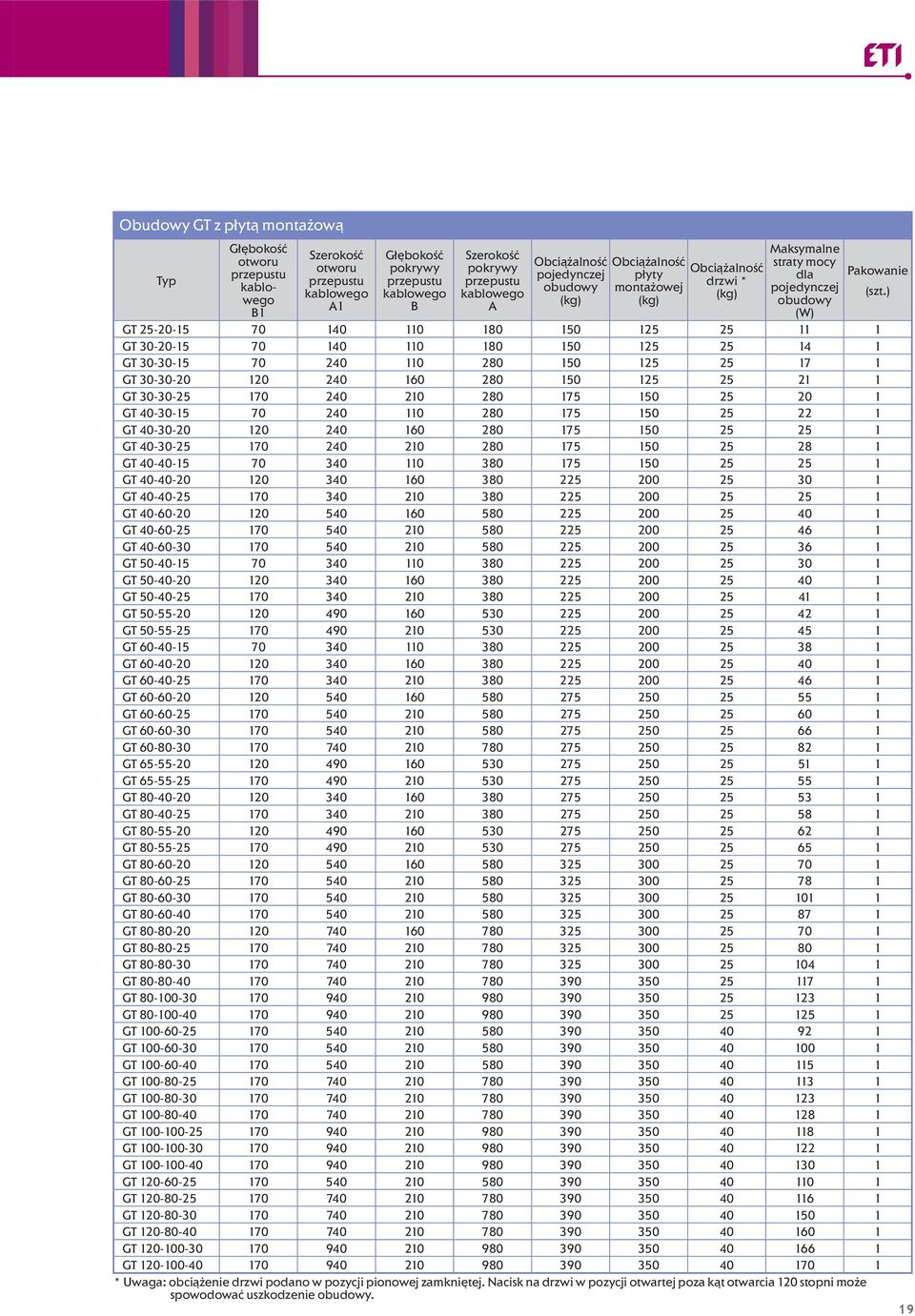
Task: Select row label 'GT 100-80-40'
Action: (x=159, y=1115)
